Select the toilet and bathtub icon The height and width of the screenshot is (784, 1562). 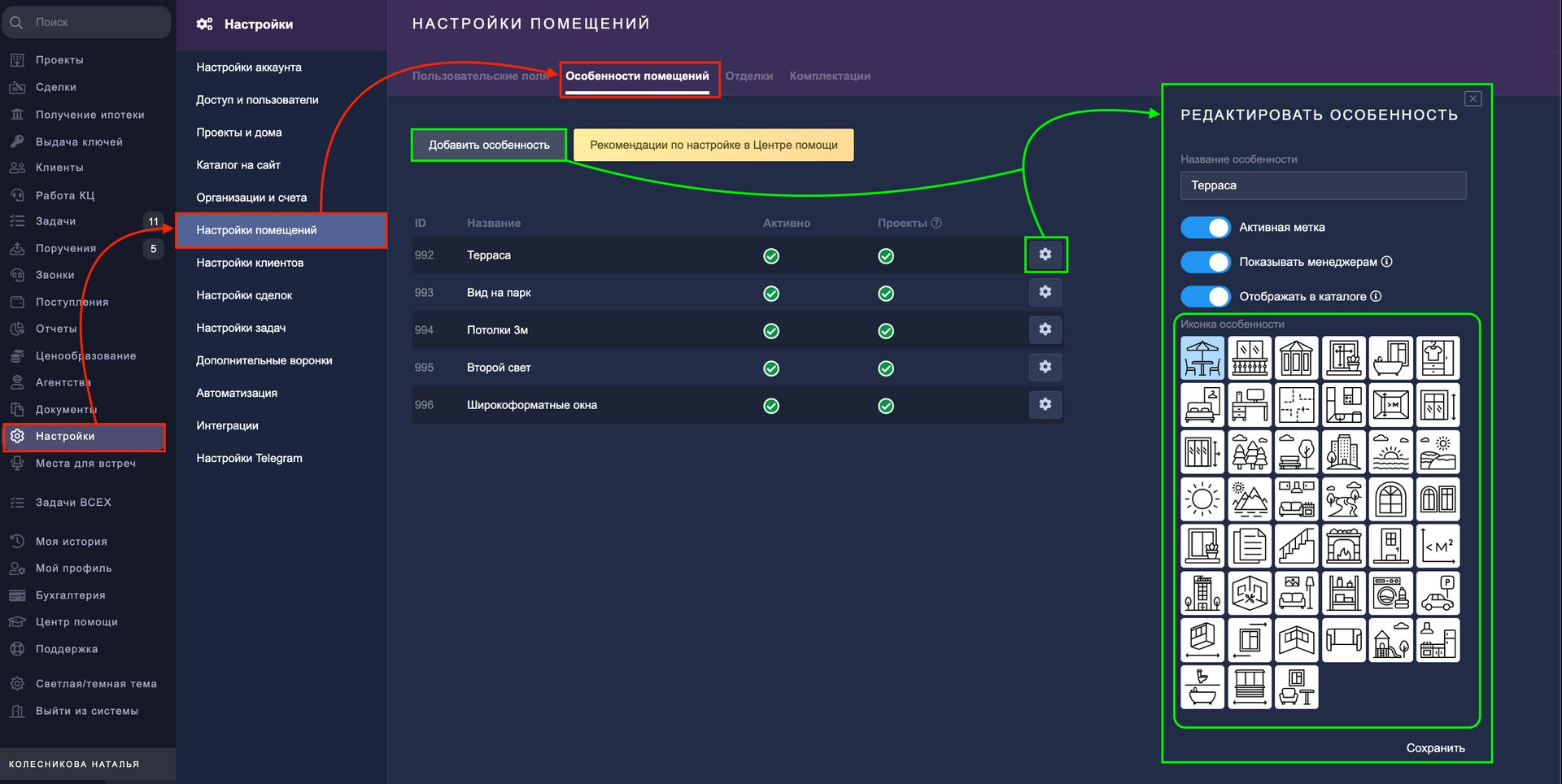(x=1202, y=688)
